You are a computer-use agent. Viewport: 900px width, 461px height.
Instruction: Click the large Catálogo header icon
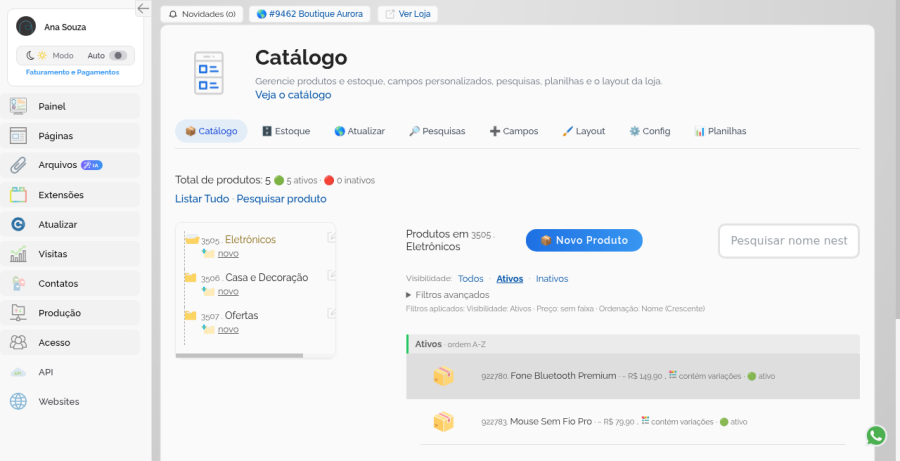[209, 73]
